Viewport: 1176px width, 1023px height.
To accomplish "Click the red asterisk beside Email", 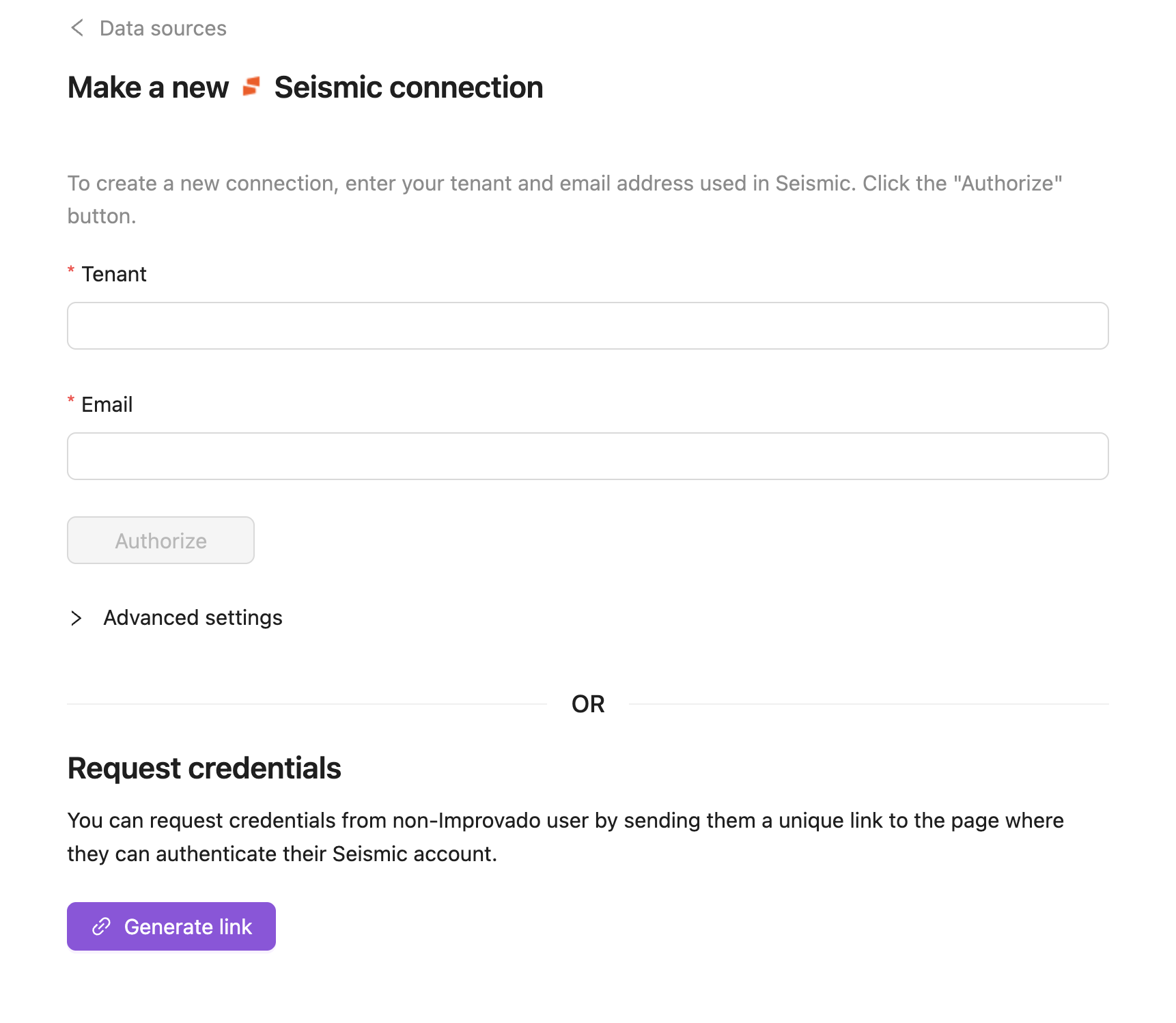I will (x=71, y=400).
